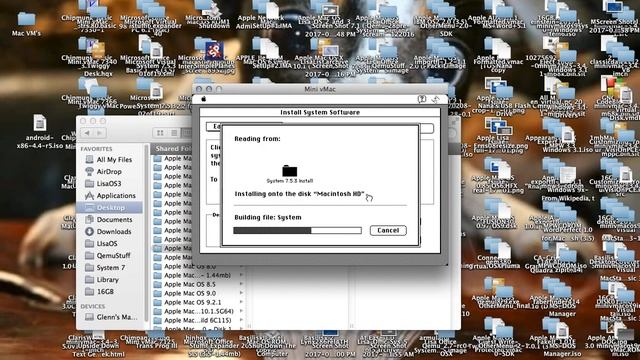Switch Finder to icon view
Screen dimensions: 640x360
pyautogui.click(x=160, y=133)
